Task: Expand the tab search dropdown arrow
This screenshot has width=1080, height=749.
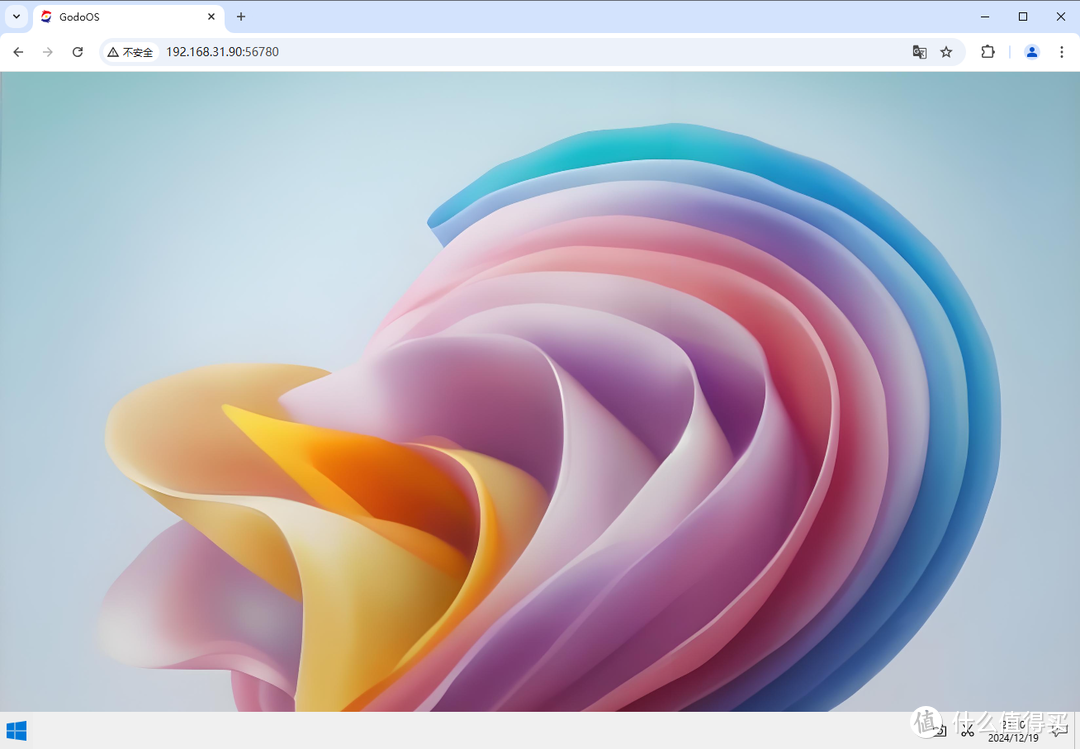Action: point(16,17)
